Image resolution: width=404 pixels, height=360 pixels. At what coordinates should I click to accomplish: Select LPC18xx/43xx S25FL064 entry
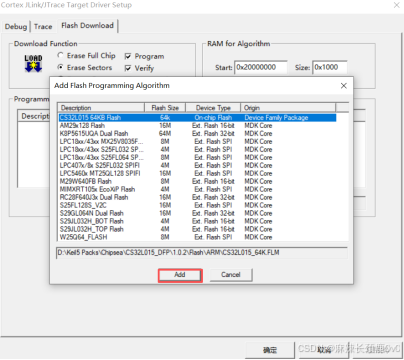pos(197,157)
